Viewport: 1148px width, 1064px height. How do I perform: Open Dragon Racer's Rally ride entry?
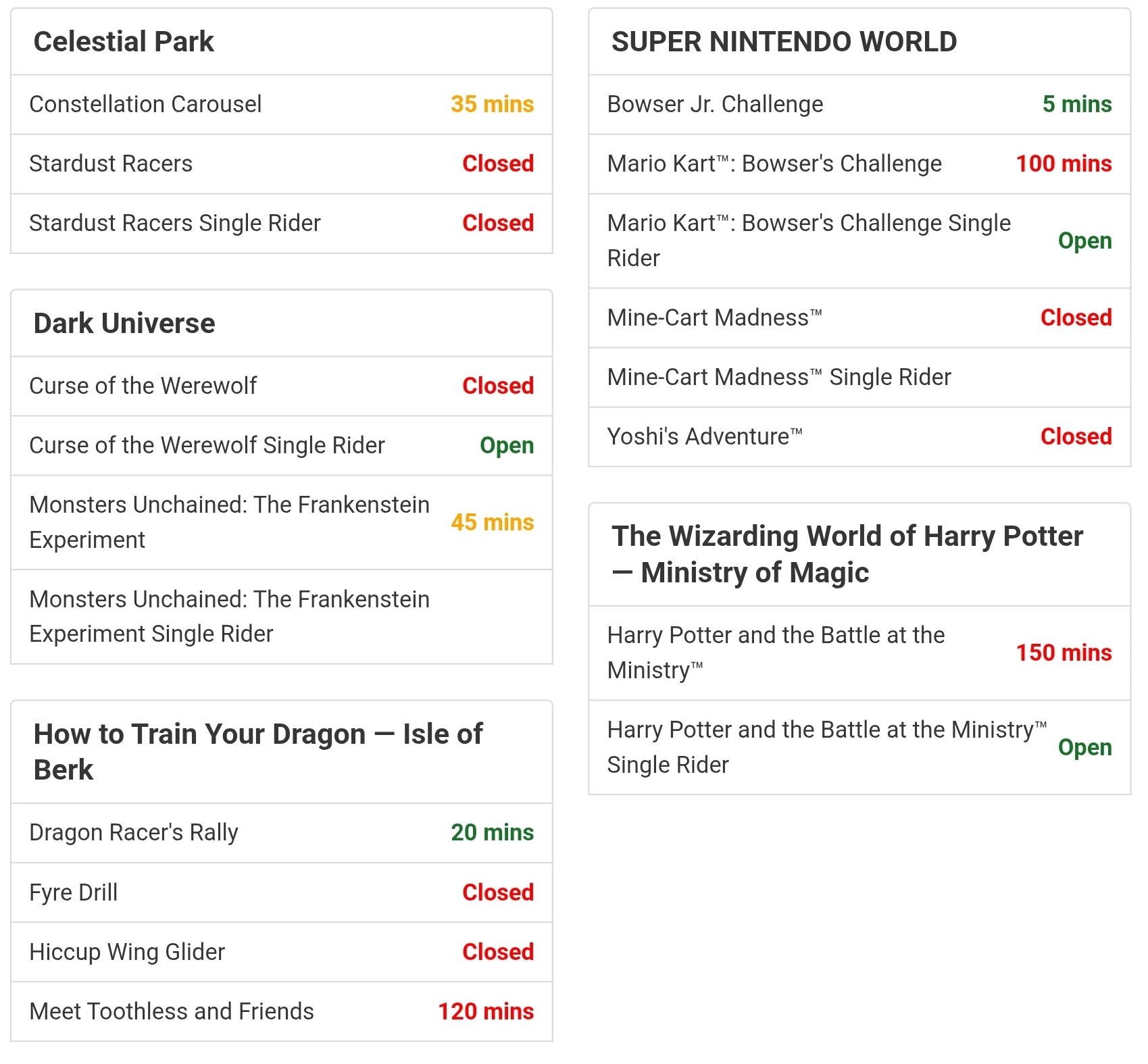pyautogui.click(x=281, y=833)
